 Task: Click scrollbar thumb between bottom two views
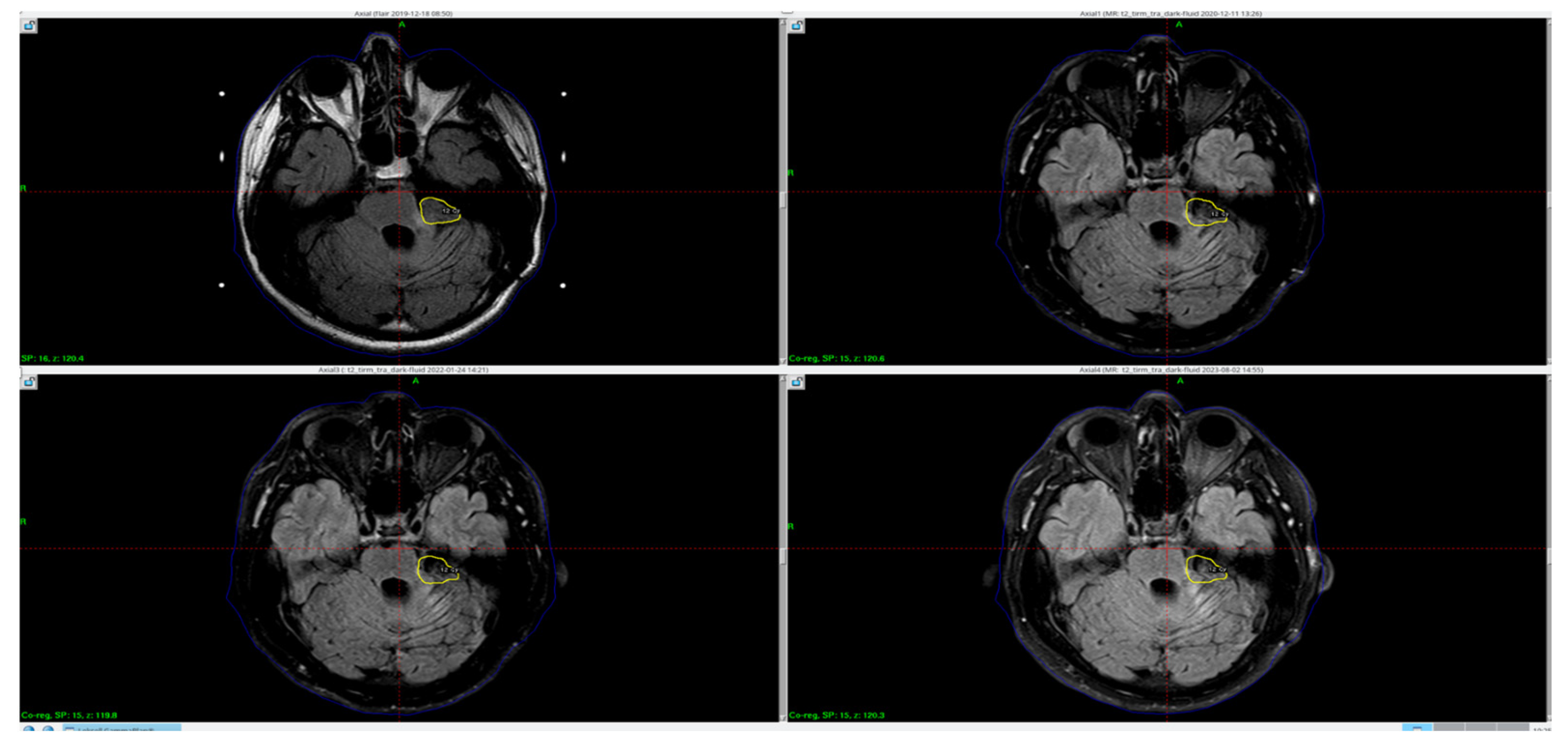tap(783, 556)
